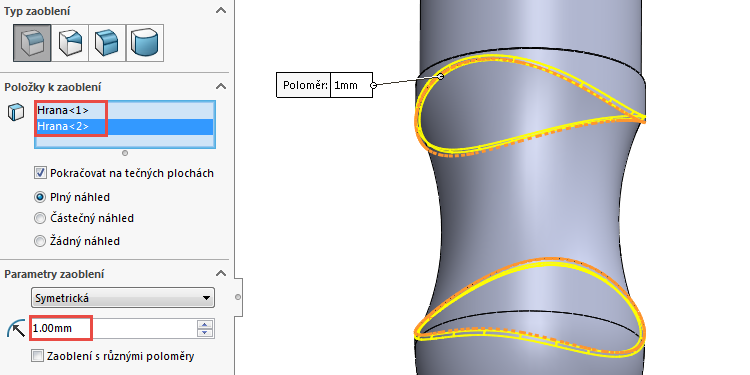
Task: Increase the radius with the spinner up arrow
Action: 205,325
